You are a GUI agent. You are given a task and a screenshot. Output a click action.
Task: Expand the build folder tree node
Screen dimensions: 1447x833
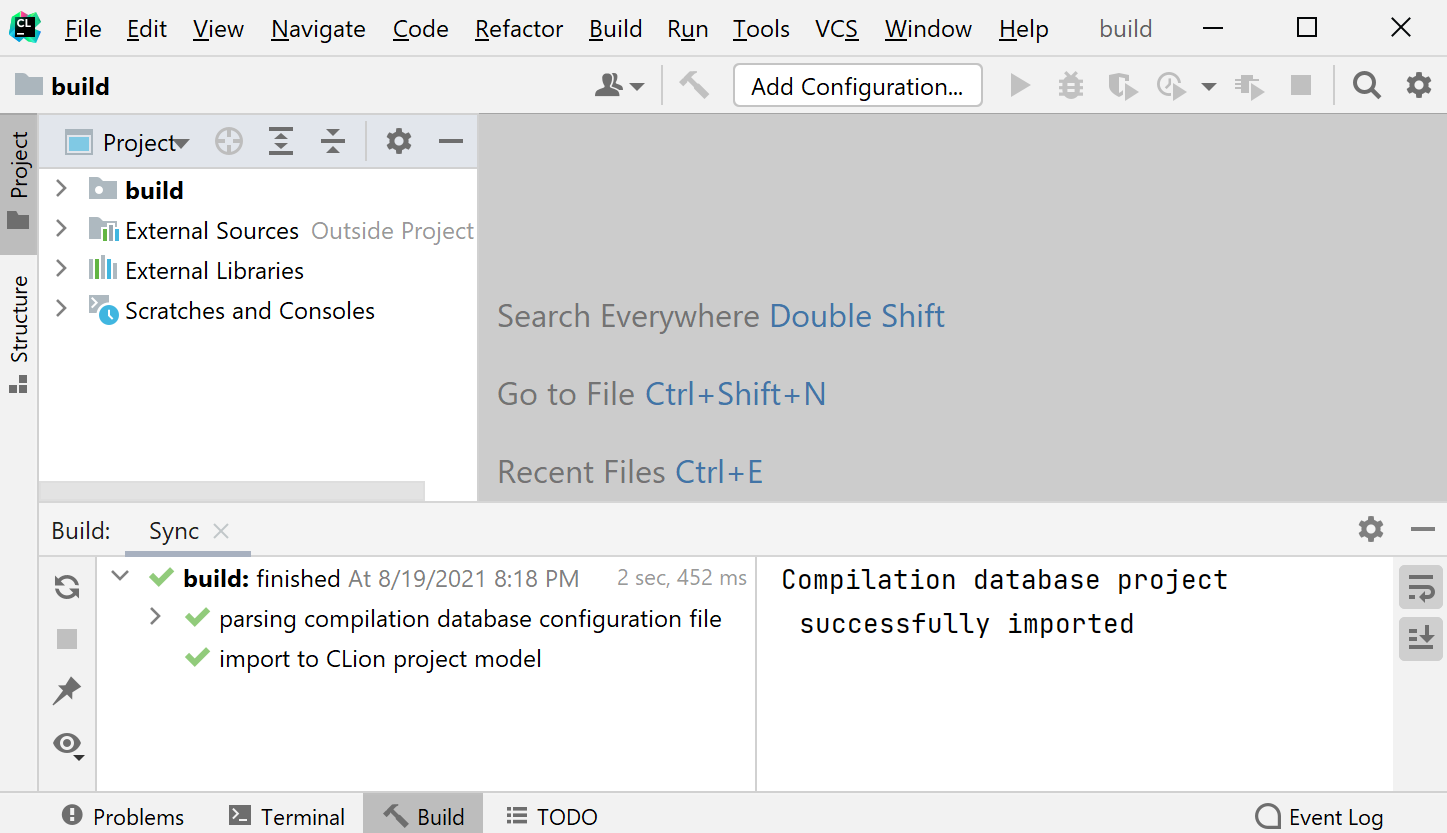click(61, 189)
